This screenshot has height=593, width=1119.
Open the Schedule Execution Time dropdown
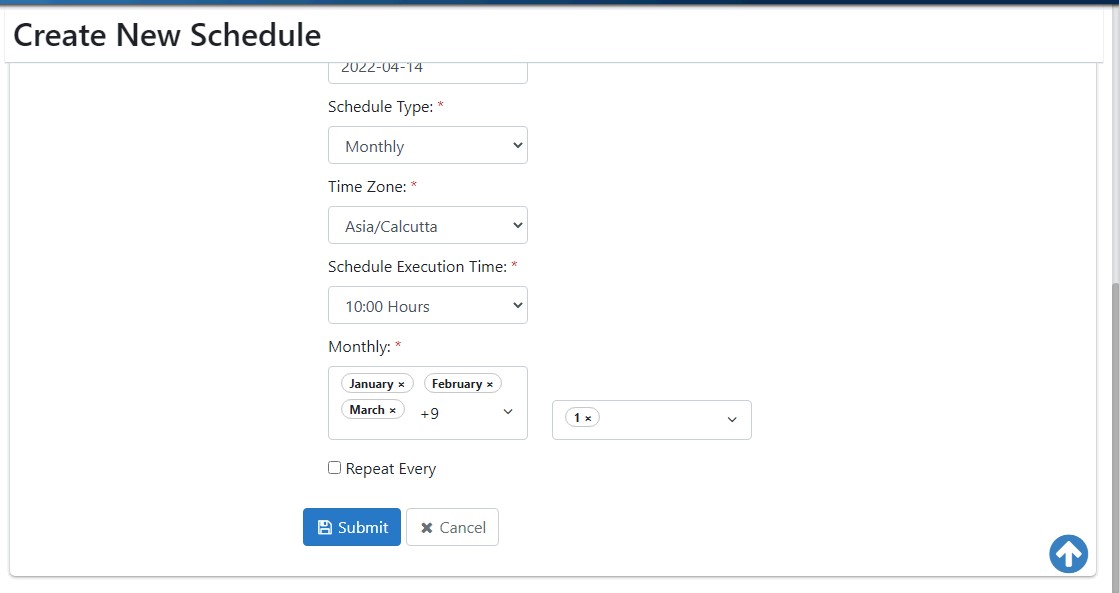click(x=427, y=305)
